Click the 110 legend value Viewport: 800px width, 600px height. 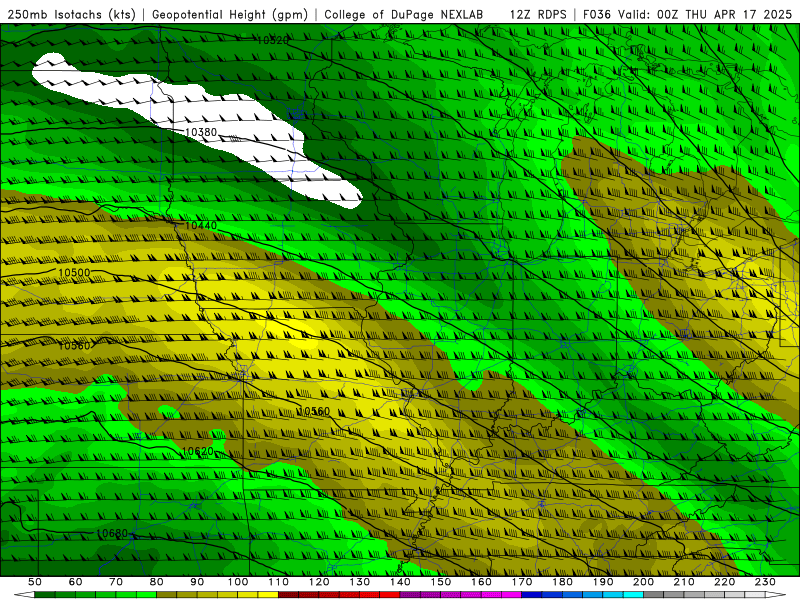(x=279, y=582)
